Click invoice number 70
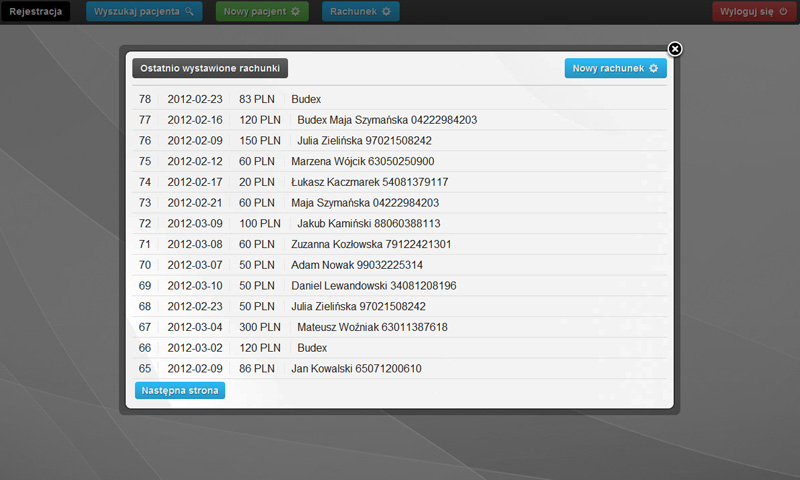 pyautogui.click(x=145, y=265)
